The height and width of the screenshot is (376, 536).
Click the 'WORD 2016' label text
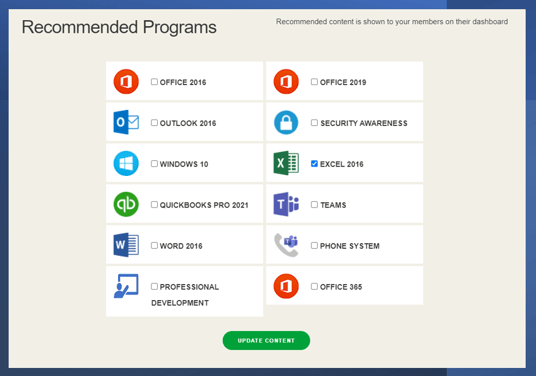point(181,246)
